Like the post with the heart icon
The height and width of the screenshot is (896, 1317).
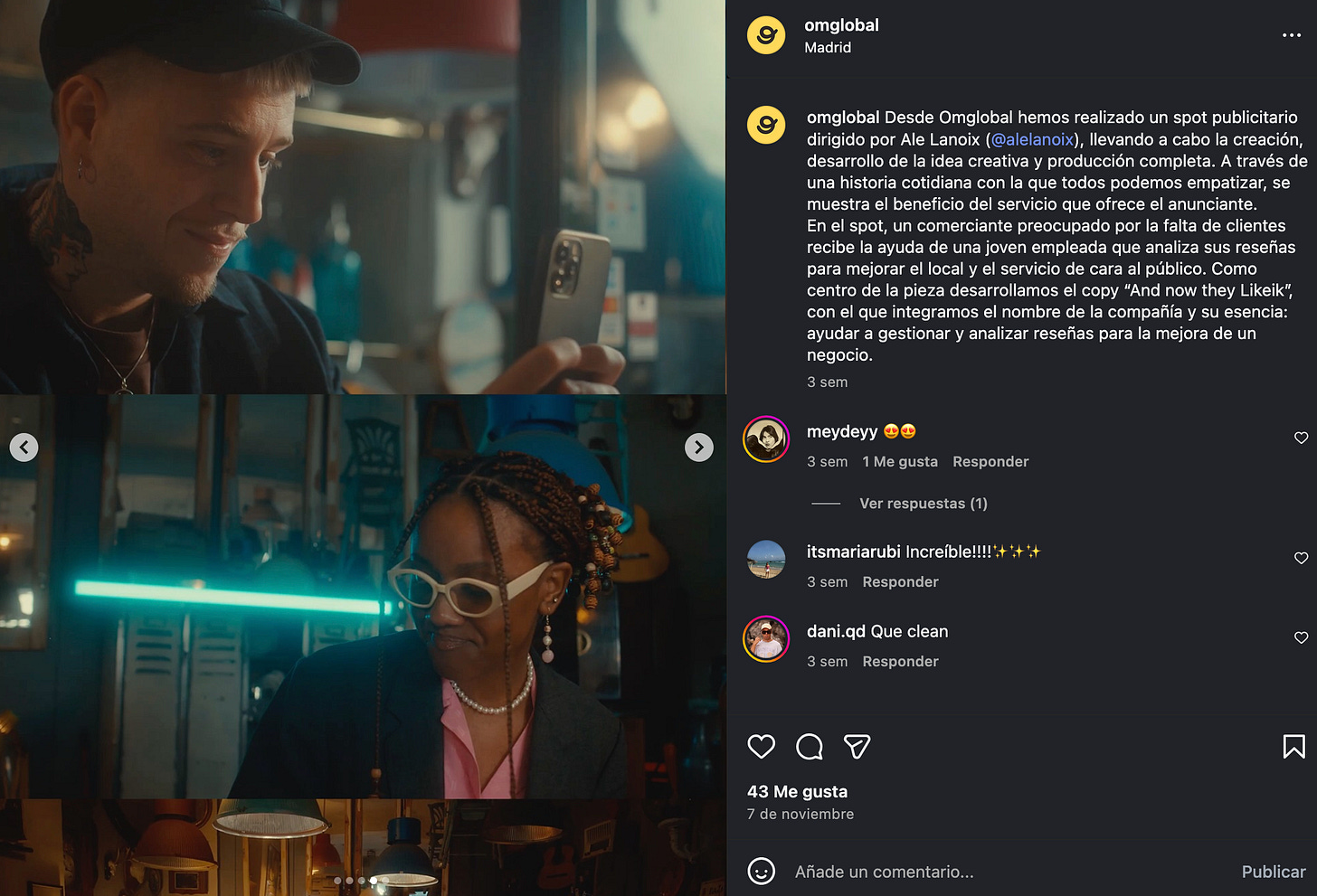pos(762,746)
